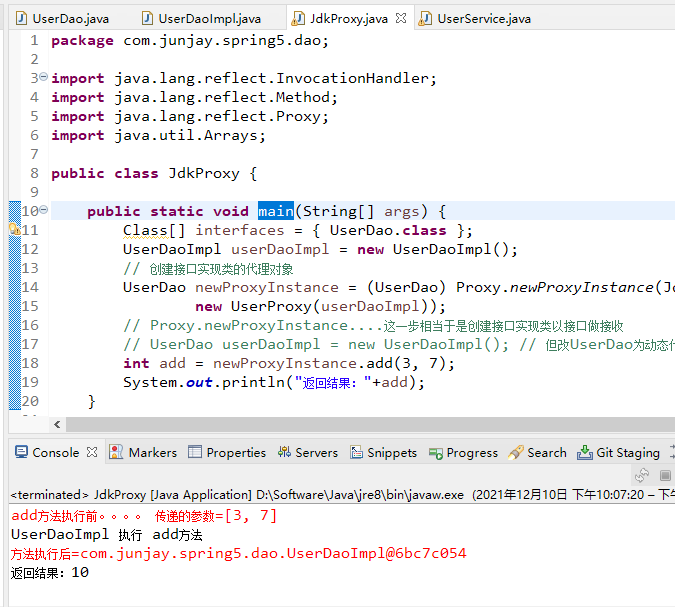The width and height of the screenshot is (675, 607).
Task: Open the Properties view tab
Action: 227,452
